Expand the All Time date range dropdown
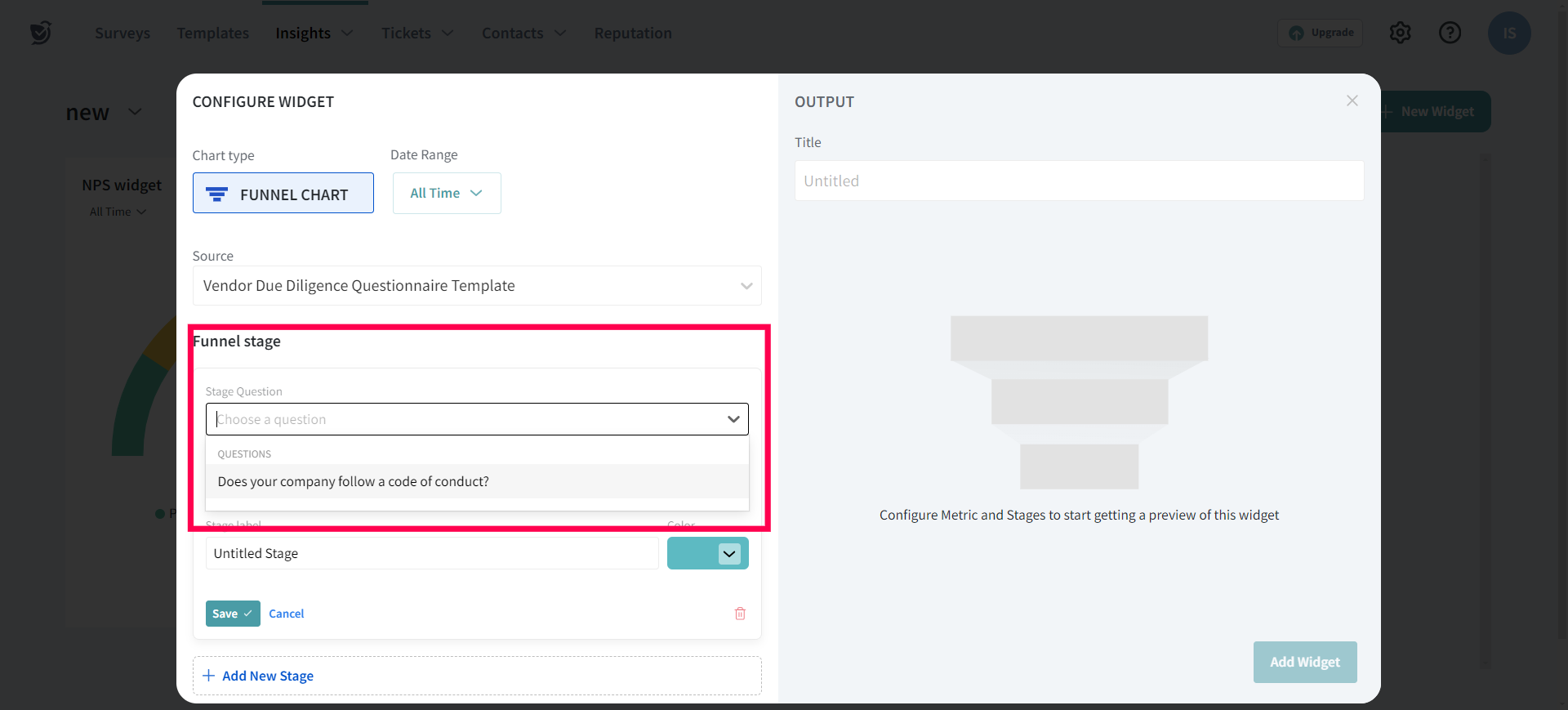The image size is (1568, 710). (x=447, y=194)
